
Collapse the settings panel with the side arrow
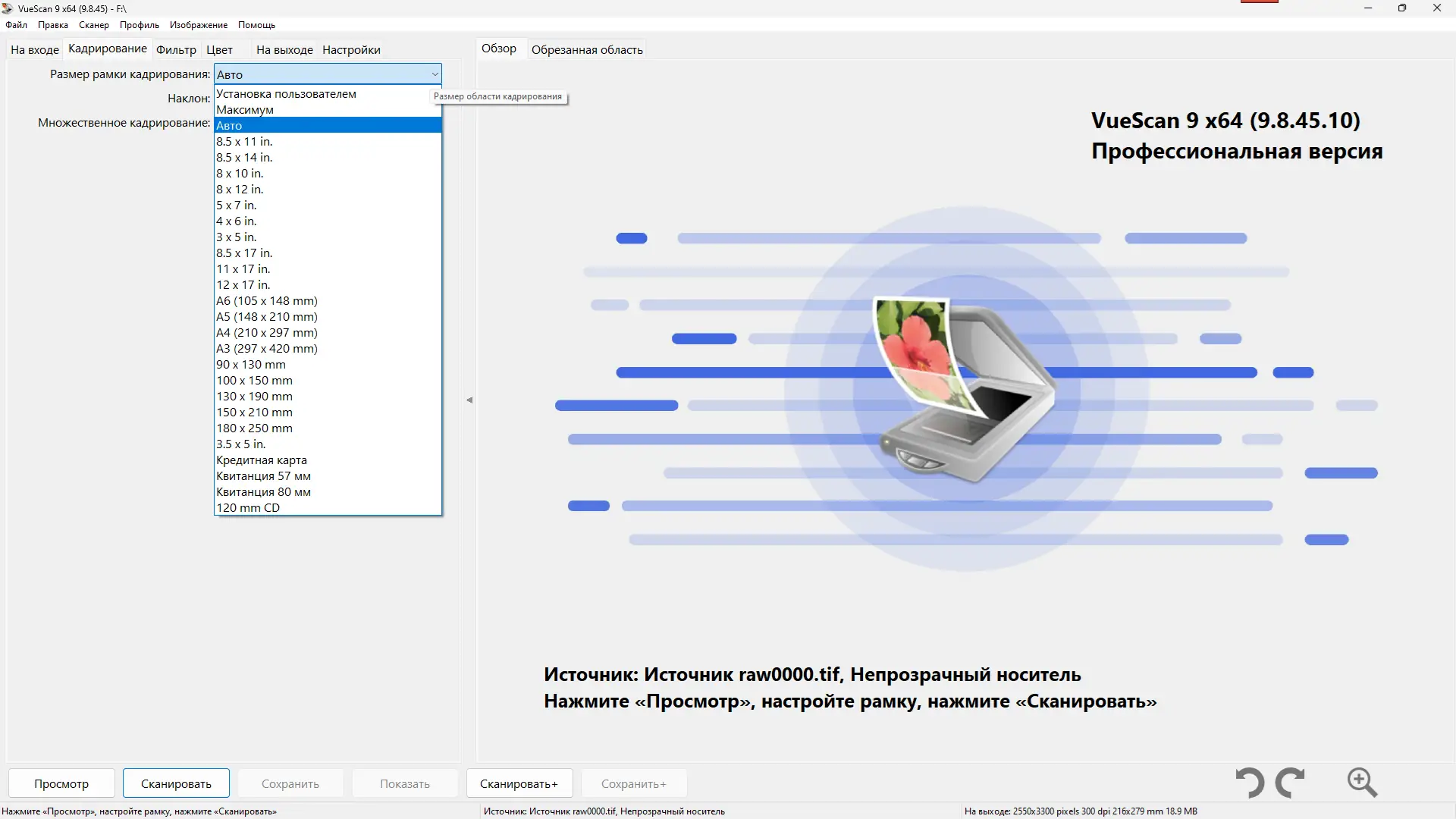click(469, 400)
